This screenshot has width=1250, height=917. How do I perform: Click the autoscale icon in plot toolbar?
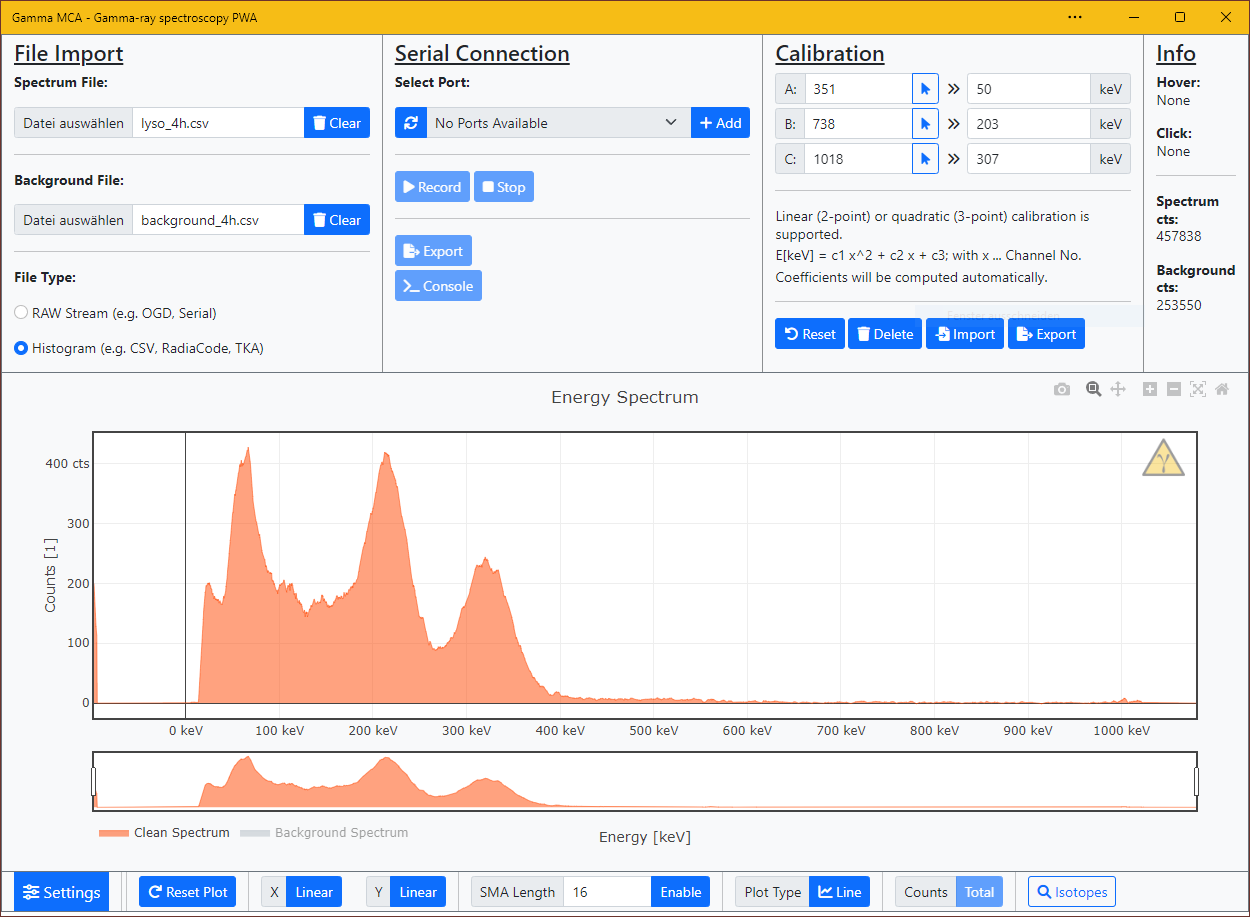tap(1198, 389)
